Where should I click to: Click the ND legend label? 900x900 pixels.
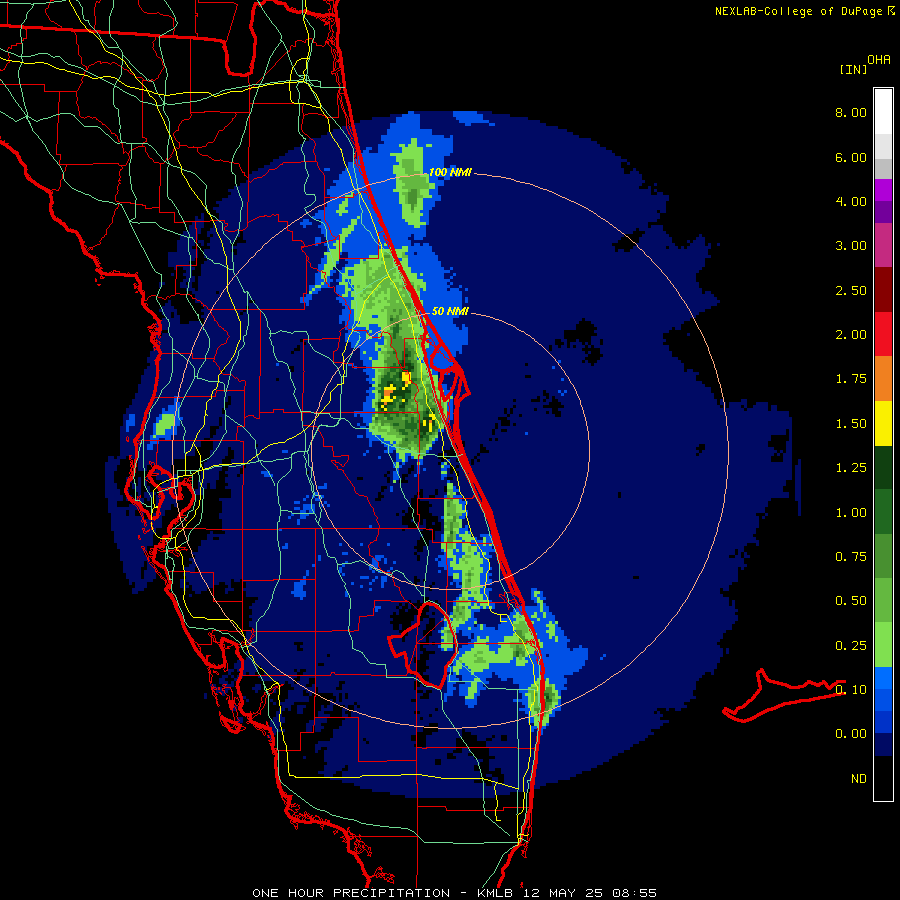859,779
